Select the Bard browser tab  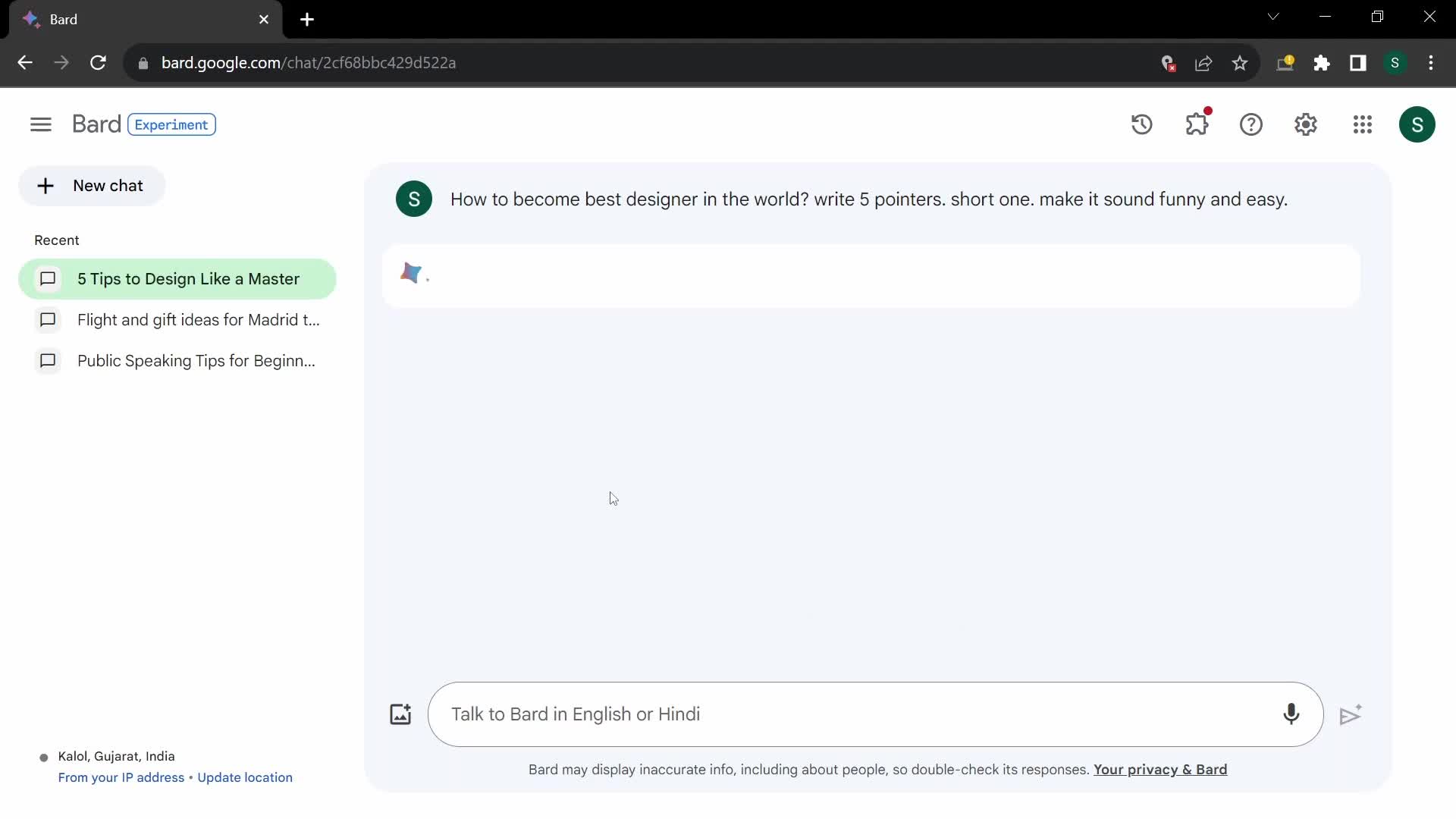(x=146, y=20)
